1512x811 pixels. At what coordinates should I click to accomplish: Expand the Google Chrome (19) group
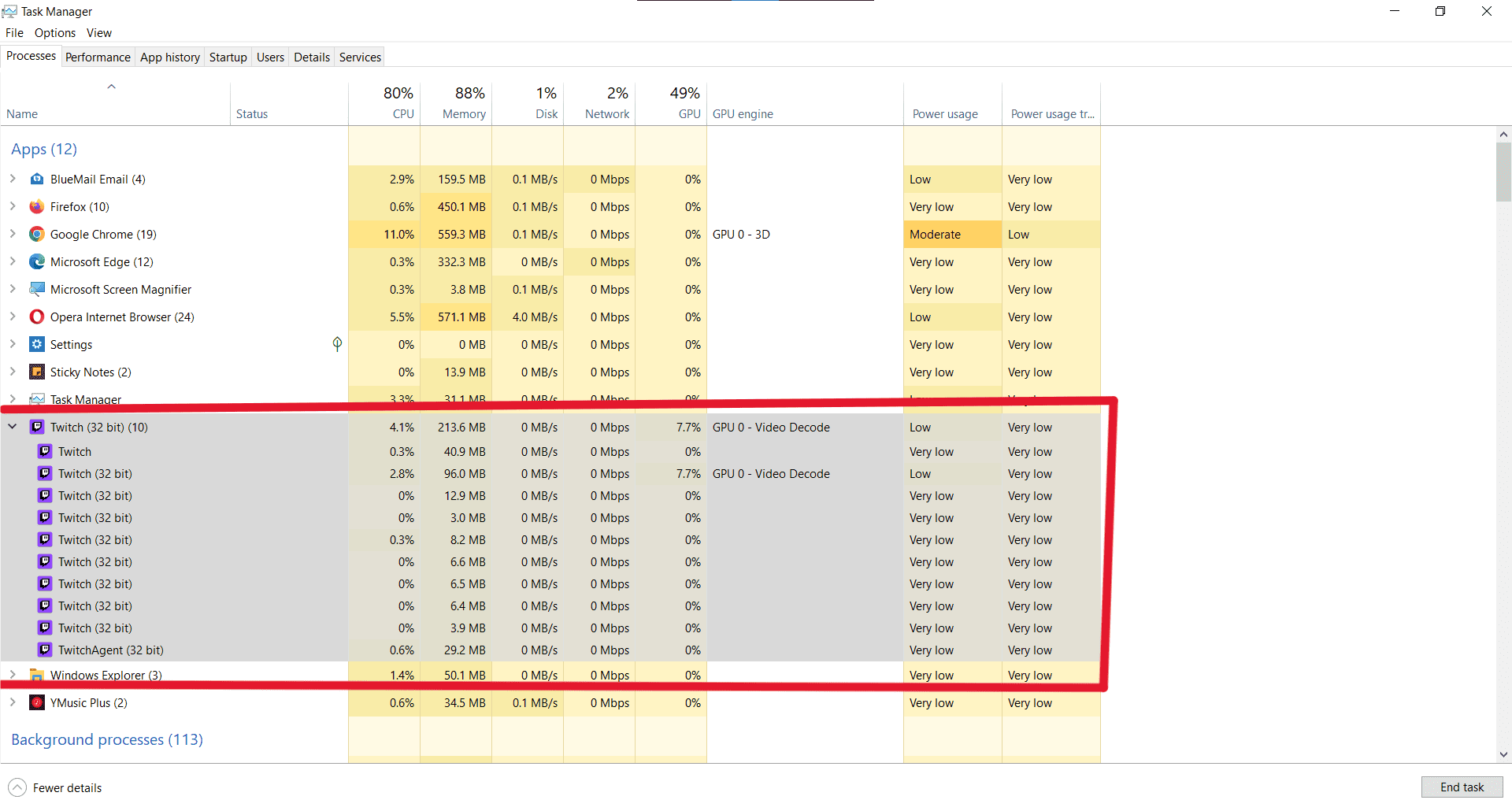point(13,234)
